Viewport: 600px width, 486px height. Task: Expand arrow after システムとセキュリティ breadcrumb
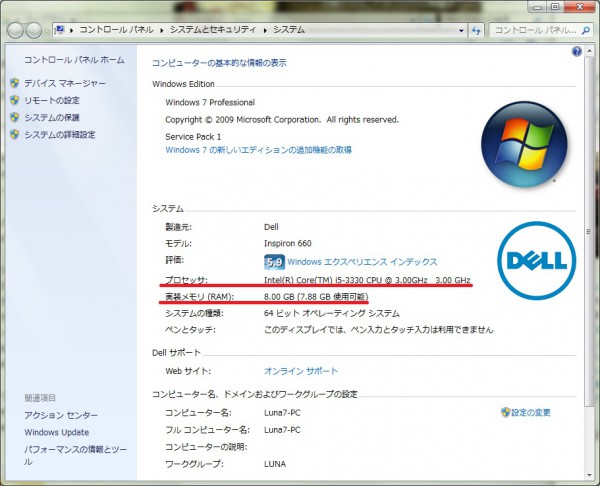(x=265, y=30)
